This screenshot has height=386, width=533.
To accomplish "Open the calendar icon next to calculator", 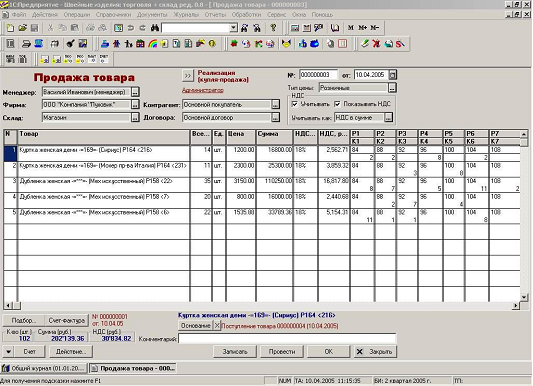I will (307, 28).
